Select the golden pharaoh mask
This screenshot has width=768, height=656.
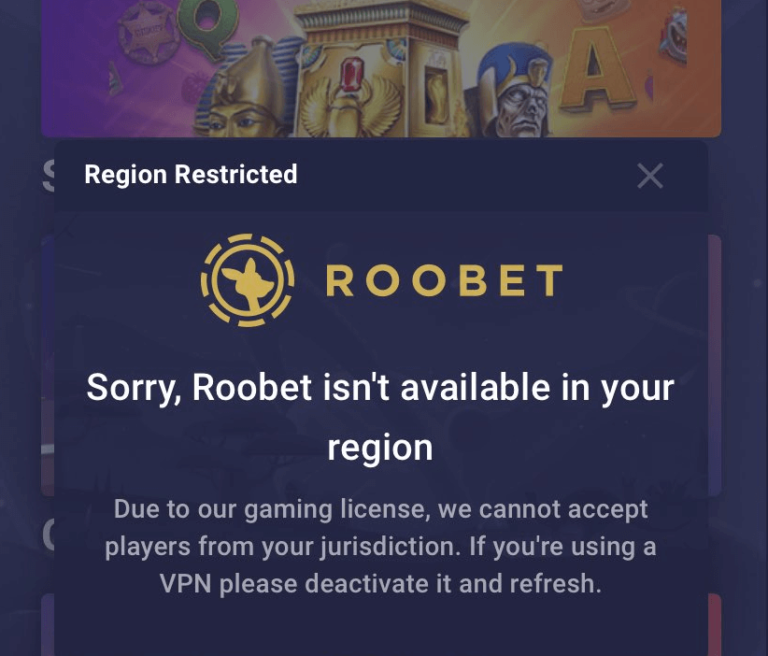[x=250, y=91]
